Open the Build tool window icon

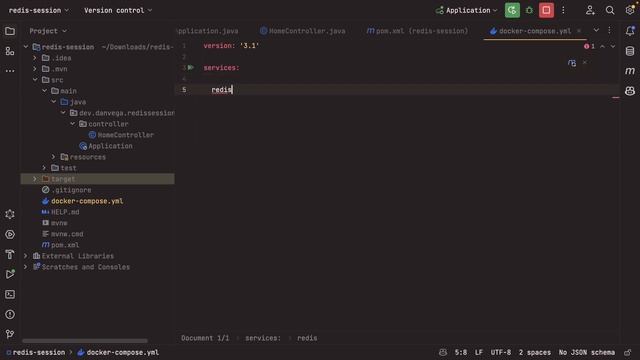click(x=10, y=254)
